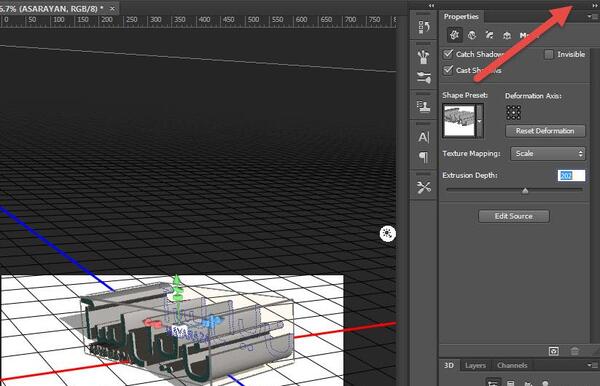Click the Shape Preset thumbnail
Viewport: 600px width, 386px height.
pos(459,121)
